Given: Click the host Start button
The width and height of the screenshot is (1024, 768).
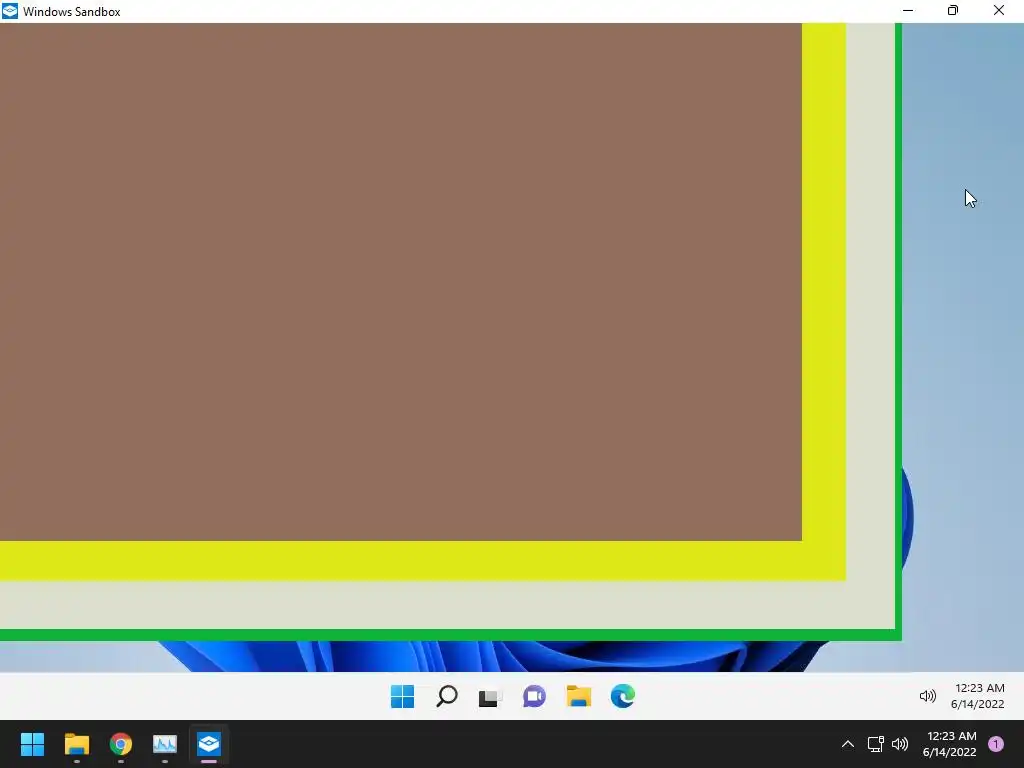Looking at the screenshot, I should (x=32, y=744).
